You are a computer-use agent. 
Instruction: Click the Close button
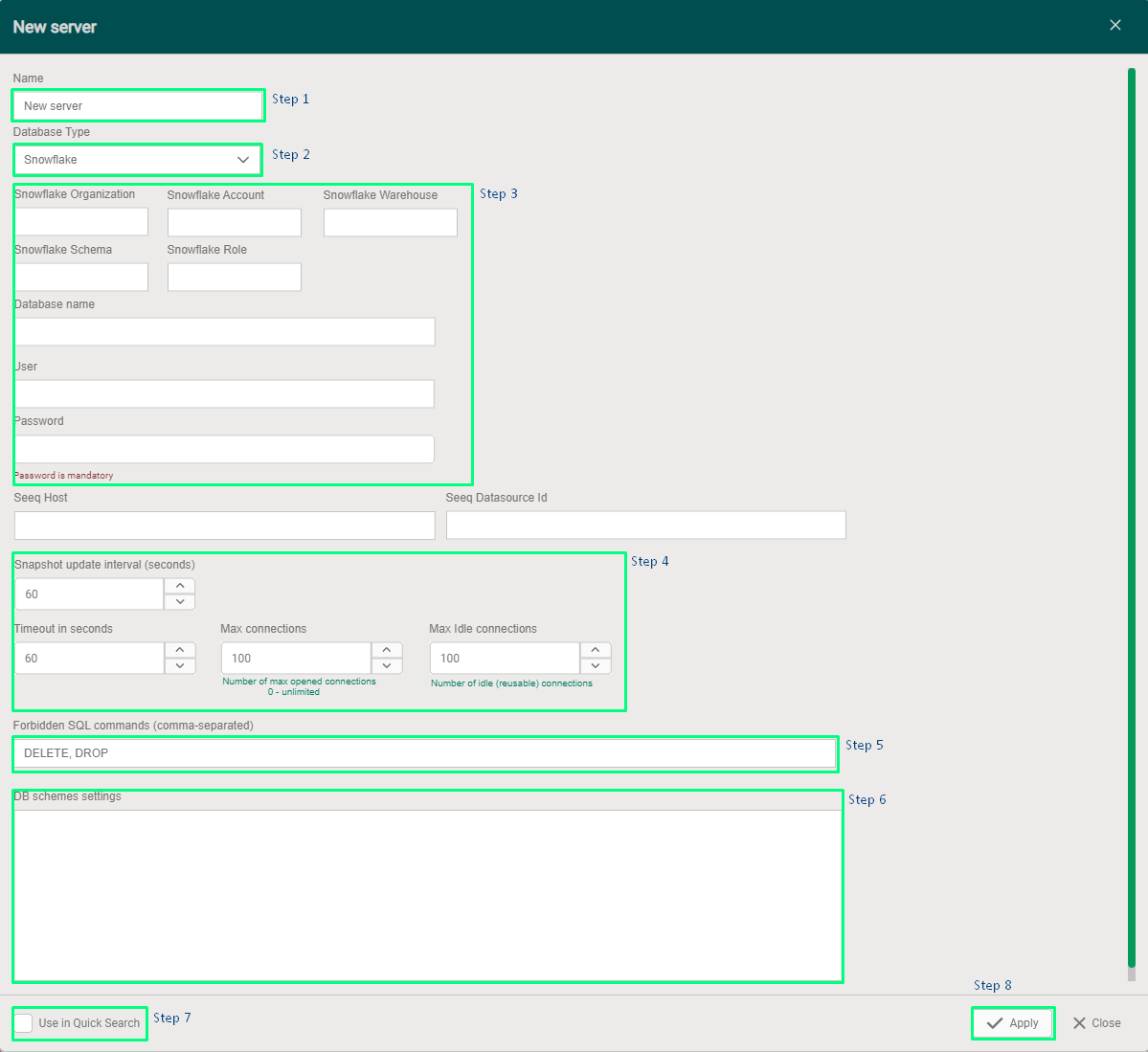pos(1096,1022)
